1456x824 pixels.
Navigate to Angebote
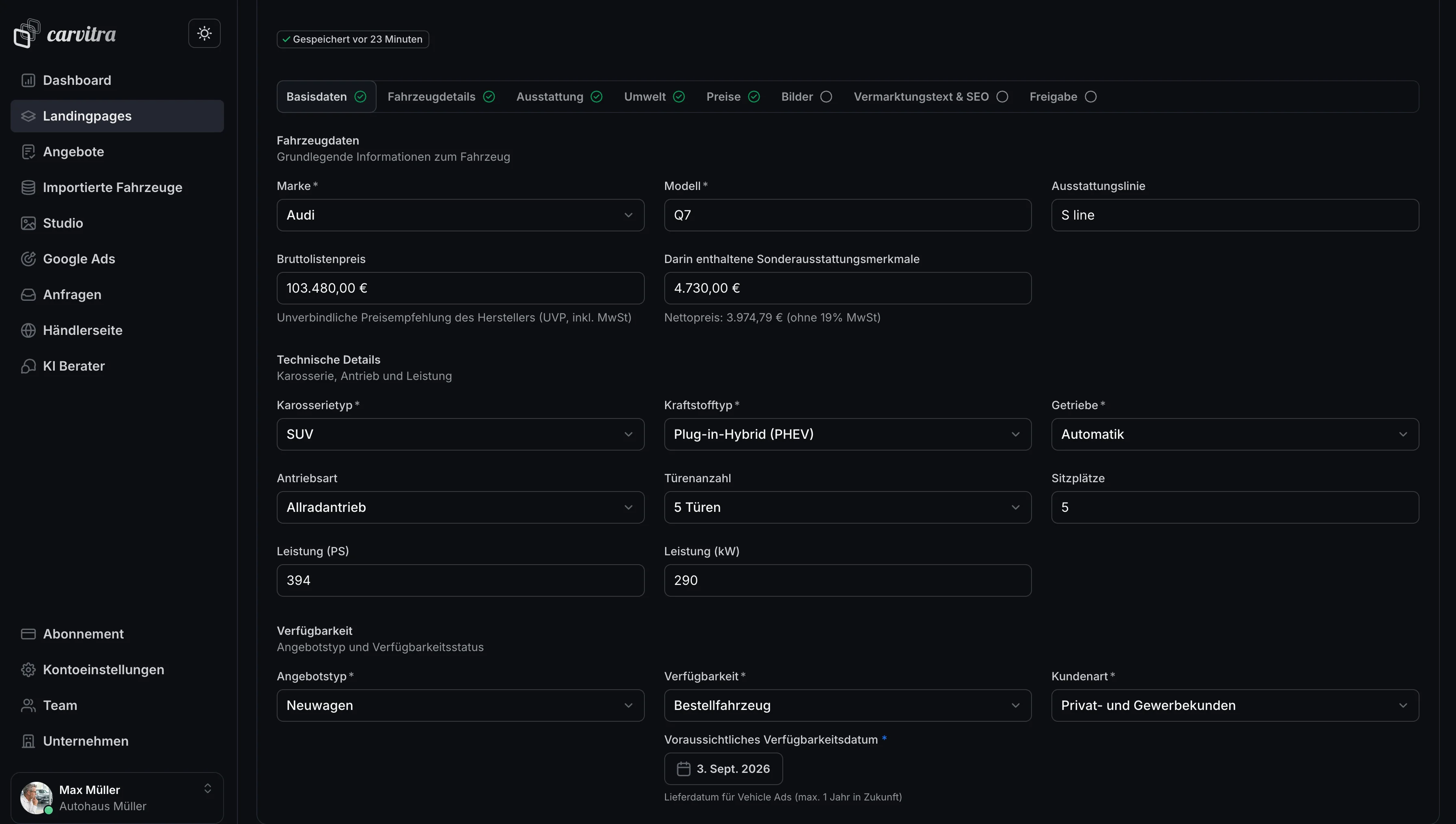click(117, 152)
